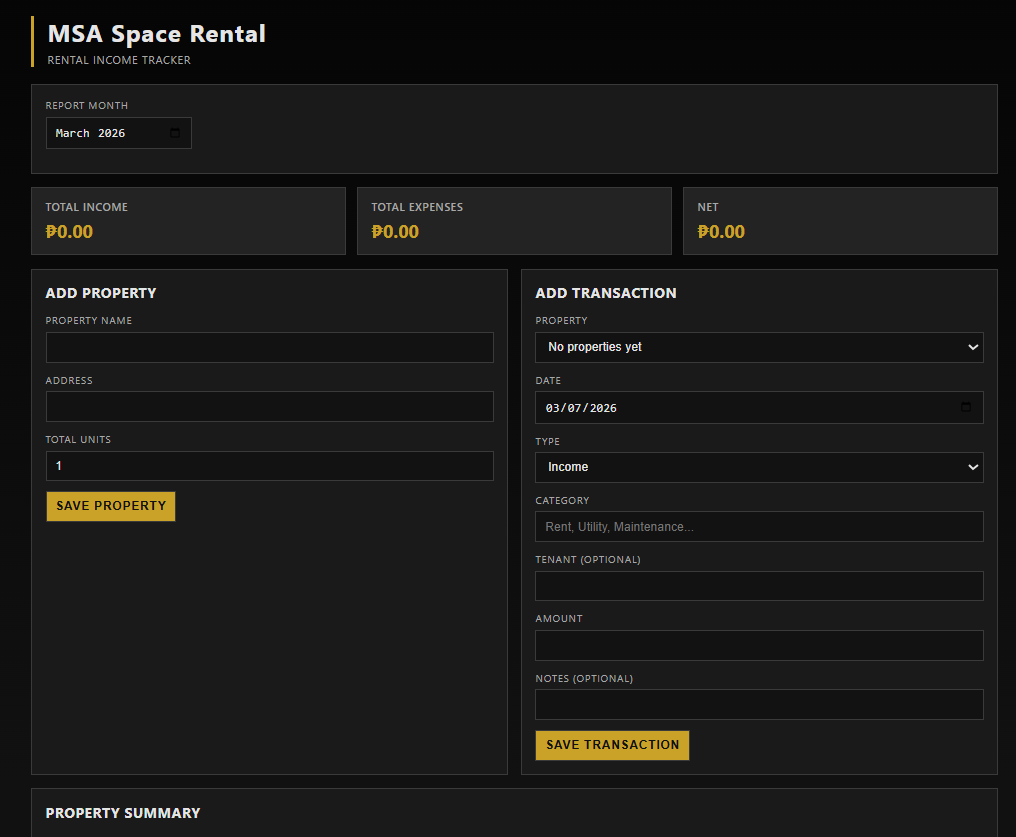Click the Save Property button

click(x=110, y=506)
